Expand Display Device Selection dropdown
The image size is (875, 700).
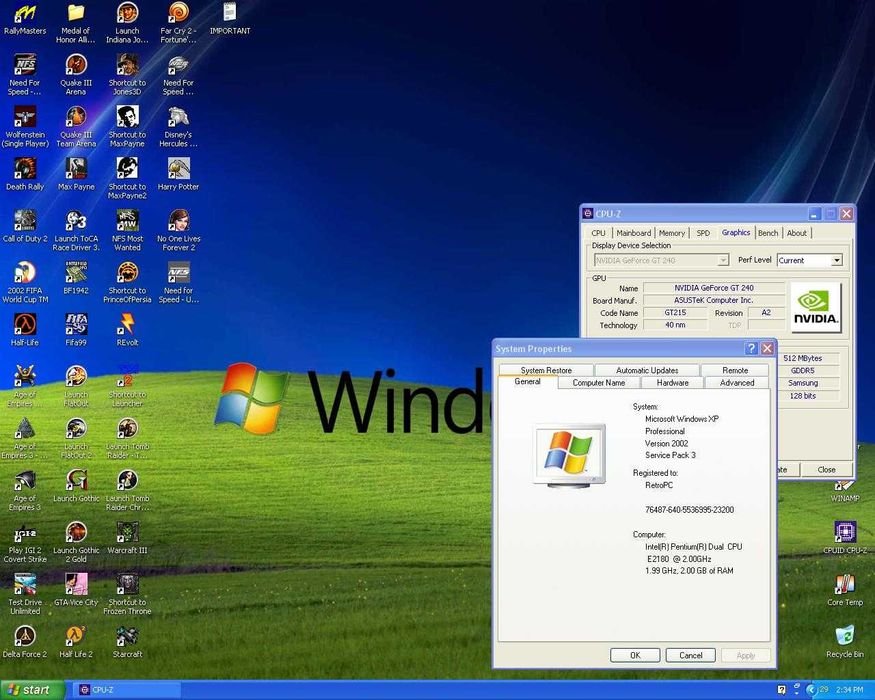coord(723,260)
